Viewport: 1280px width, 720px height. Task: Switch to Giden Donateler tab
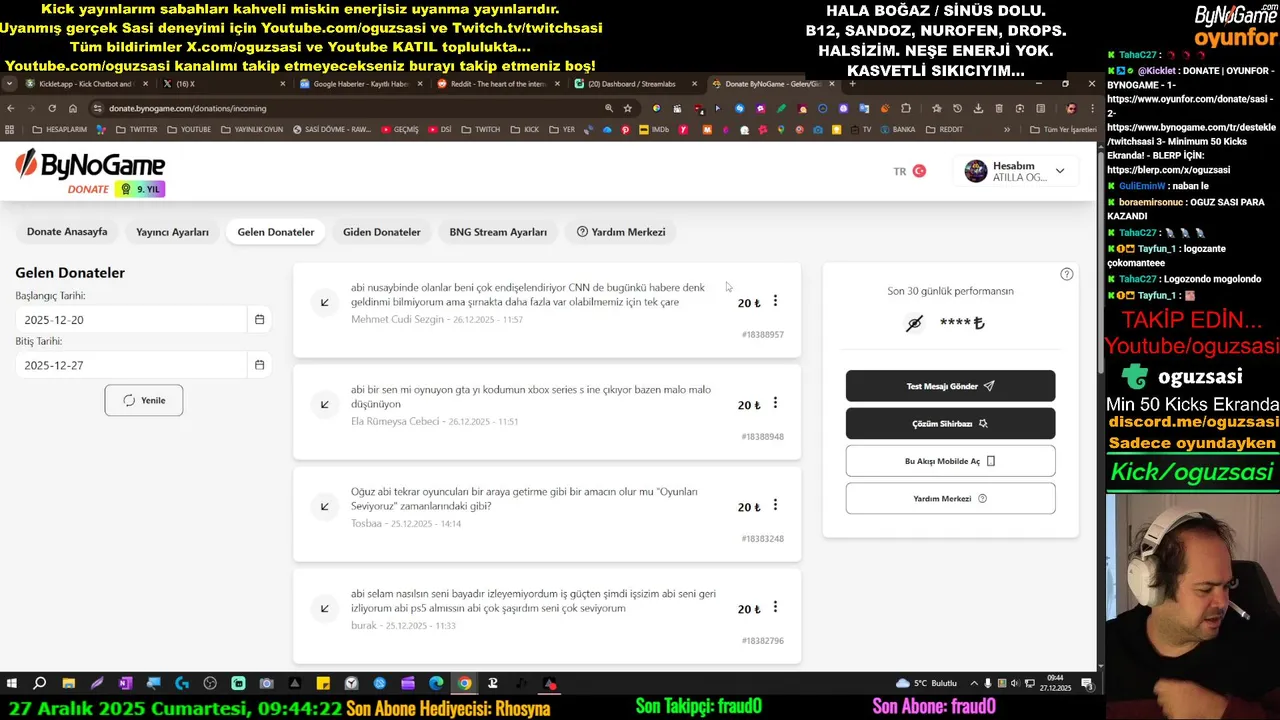382,232
